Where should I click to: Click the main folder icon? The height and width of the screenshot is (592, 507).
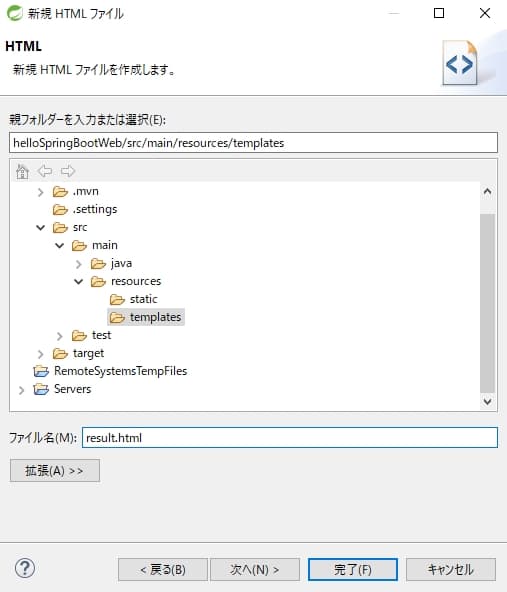[79, 246]
